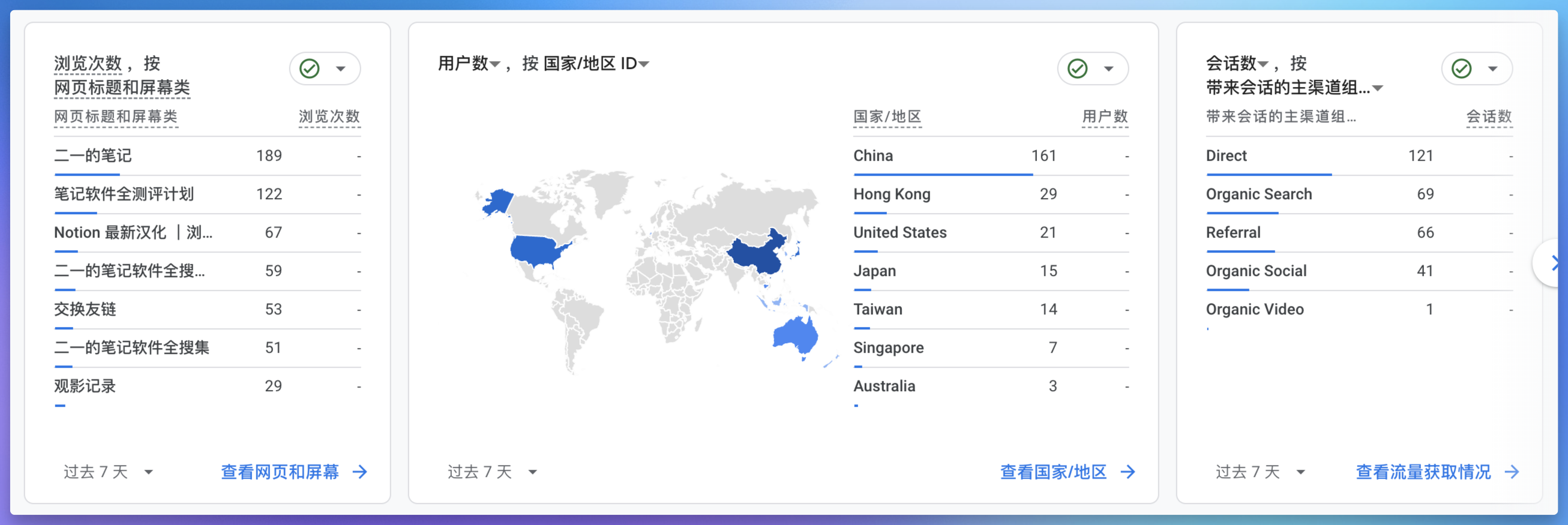This screenshot has height=525, width=1568.
Task: Select the 观影记录 row
Action: [208, 386]
